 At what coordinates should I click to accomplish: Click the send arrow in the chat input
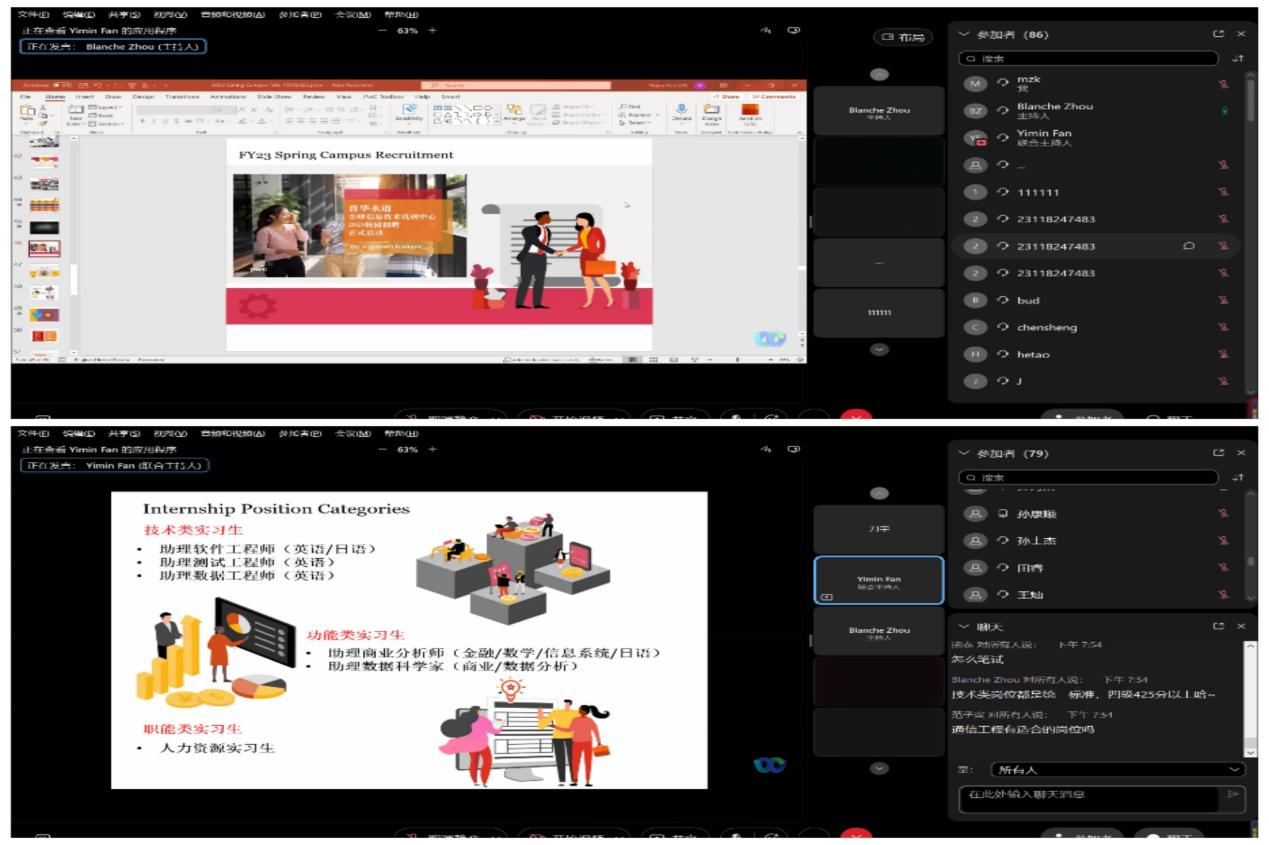1233,794
